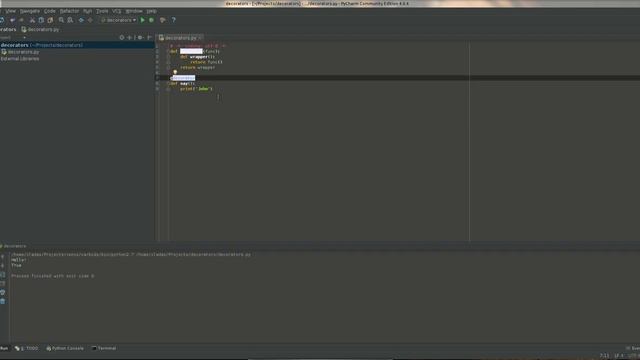Click the Run tool window tab at bottom
The height and width of the screenshot is (360, 640).
coord(4,348)
